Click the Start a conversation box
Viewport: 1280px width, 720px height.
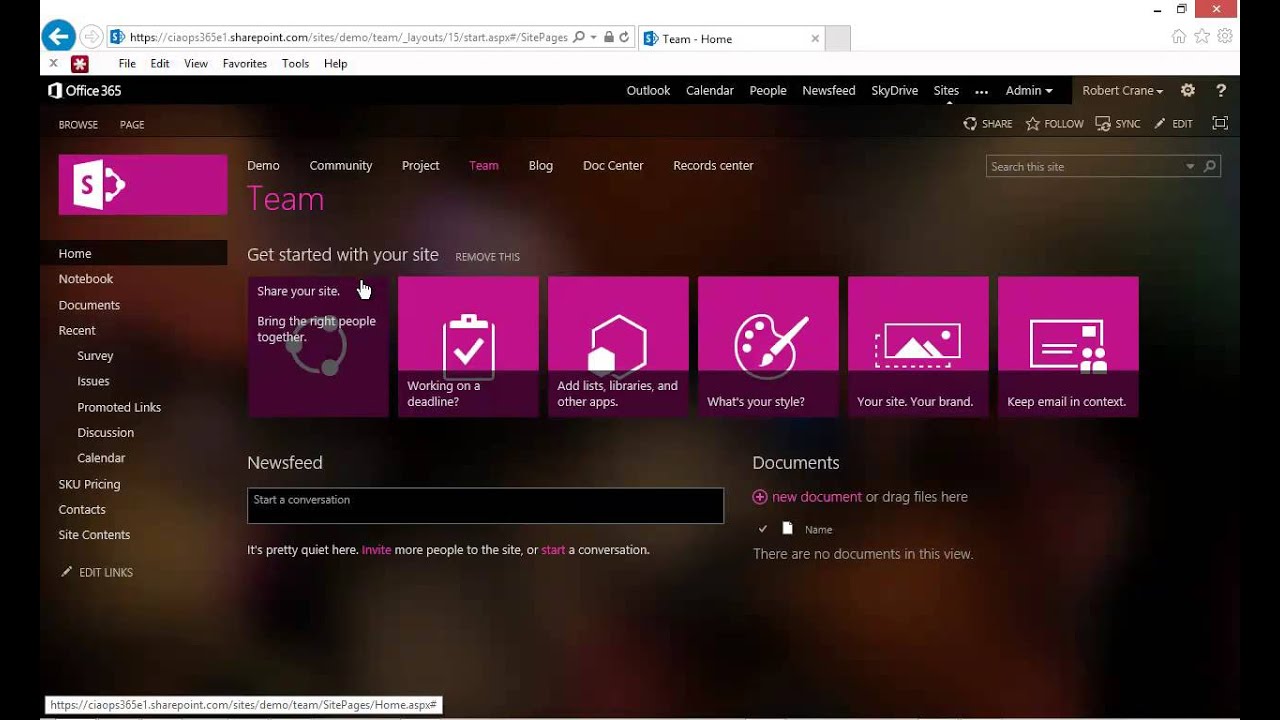(485, 506)
